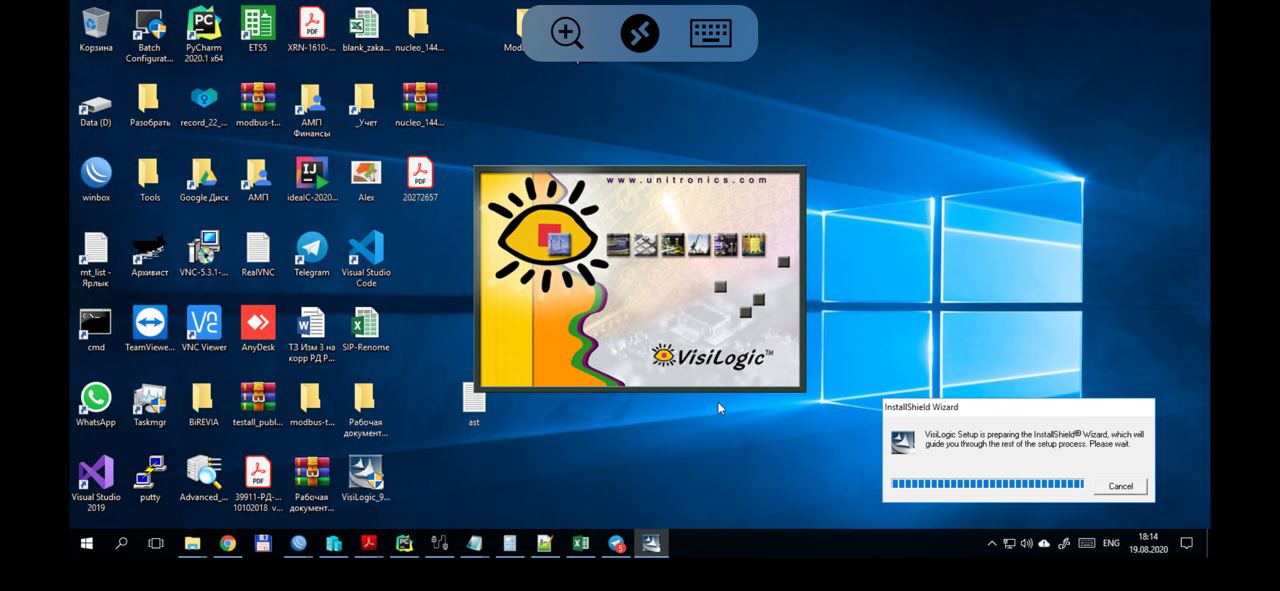Switch ENG input language indicator
The image size is (1280, 591).
click(1111, 544)
